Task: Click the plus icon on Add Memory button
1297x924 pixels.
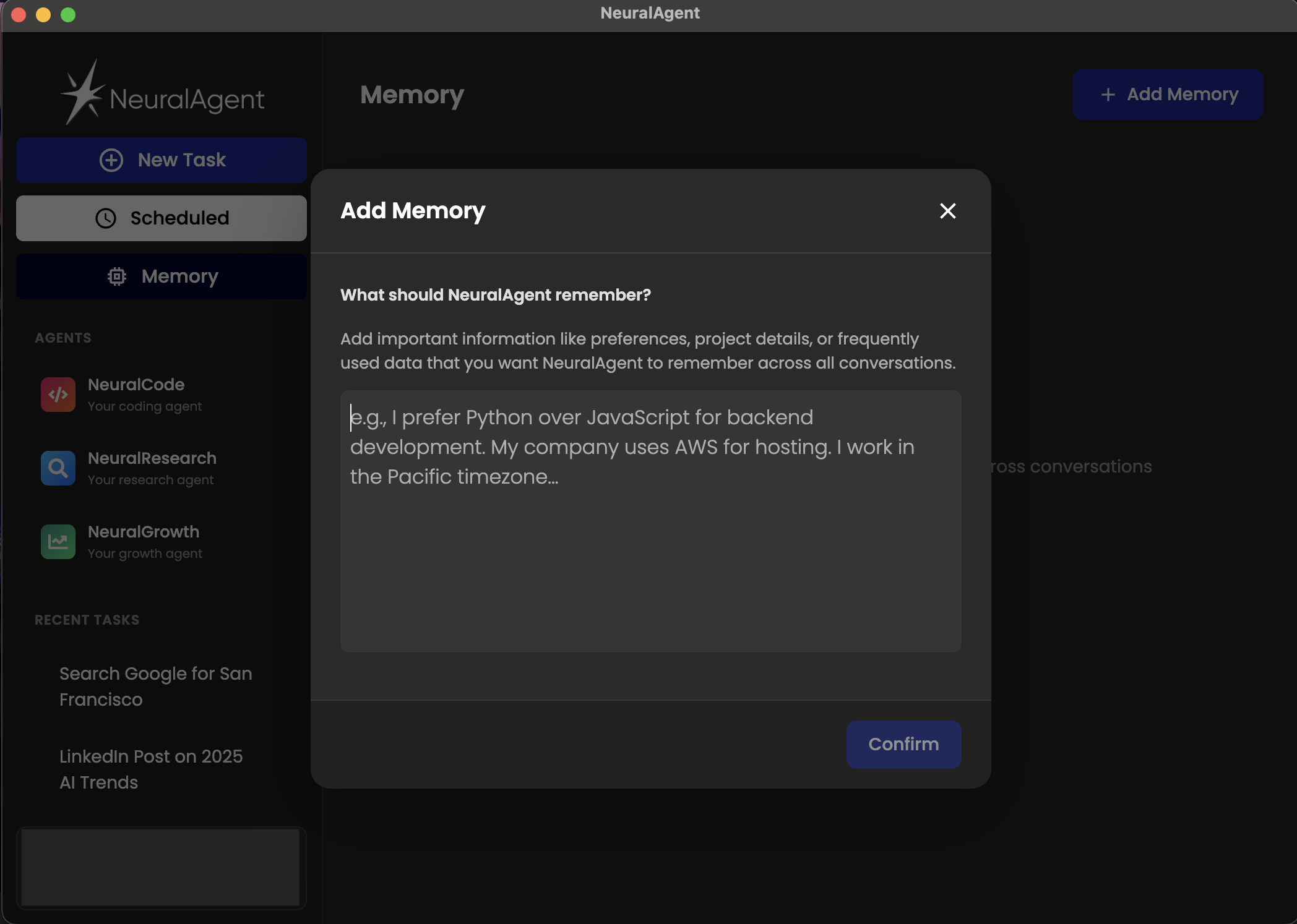Action: tap(1107, 94)
